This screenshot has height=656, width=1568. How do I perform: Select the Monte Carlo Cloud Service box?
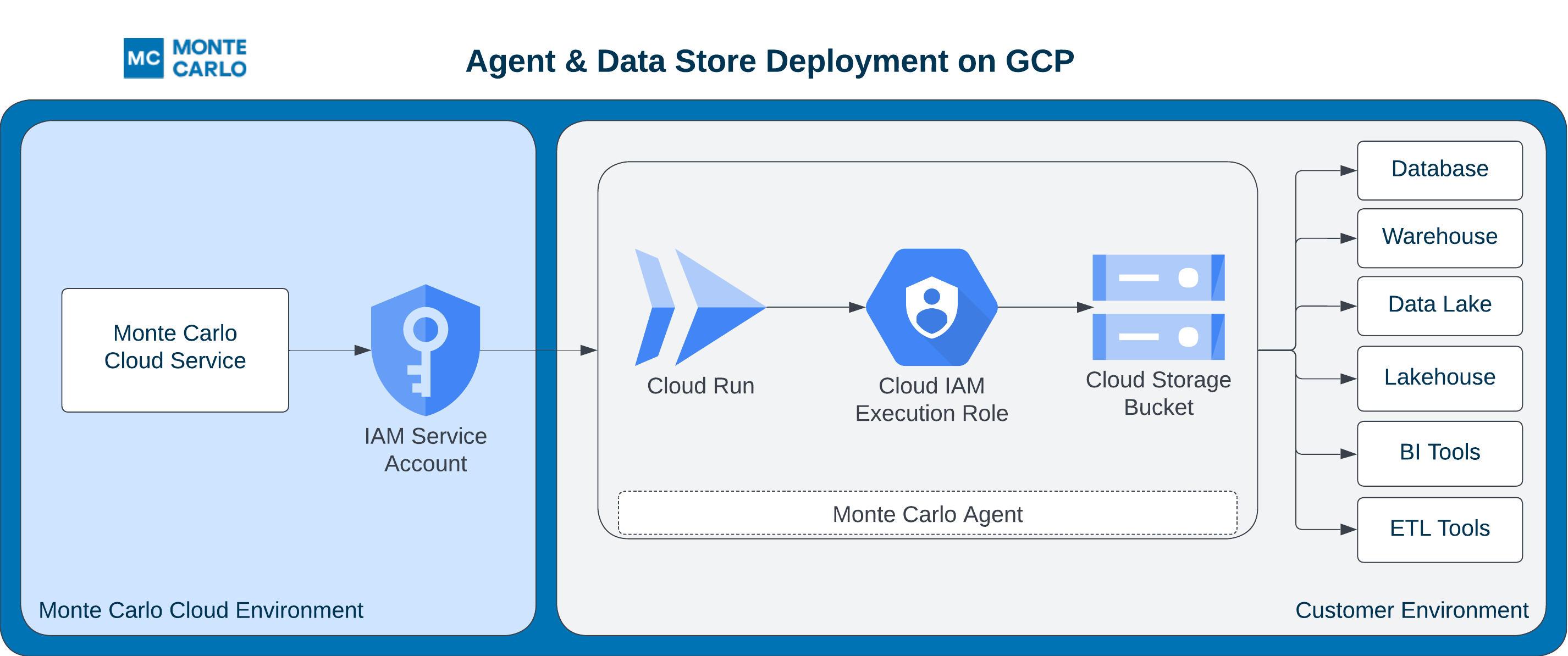coord(175,350)
